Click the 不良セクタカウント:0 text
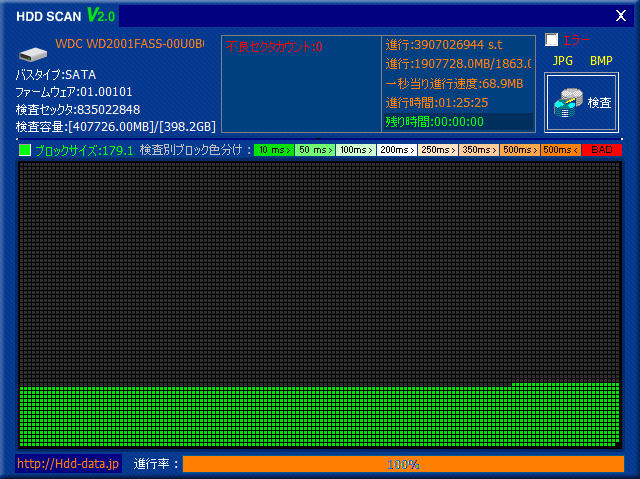The height and width of the screenshot is (479, 640). (274, 47)
